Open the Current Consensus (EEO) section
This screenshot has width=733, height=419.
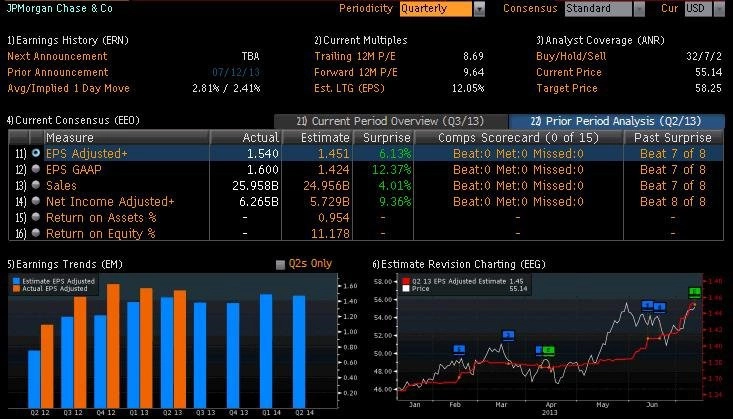(x=73, y=120)
